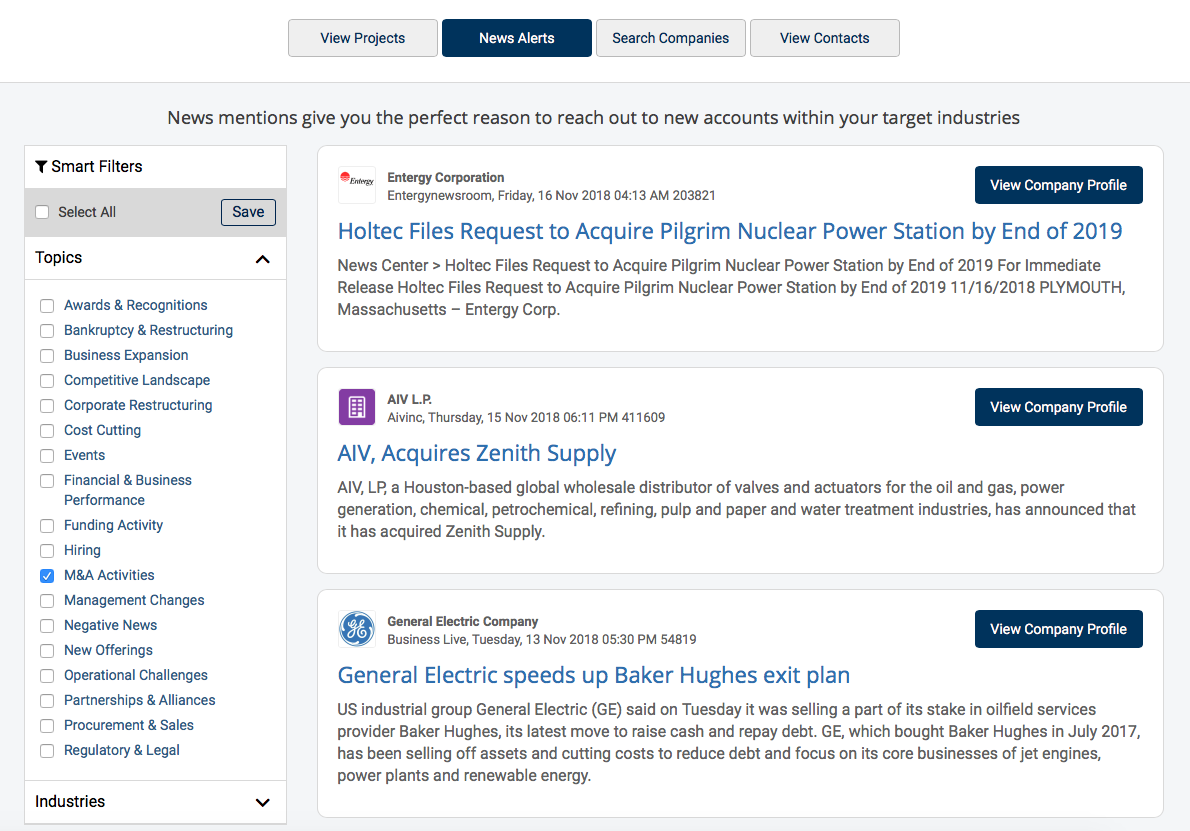Image resolution: width=1190 pixels, height=831 pixels.
Task: Enable the Funding Activity checkbox
Action: (47, 526)
